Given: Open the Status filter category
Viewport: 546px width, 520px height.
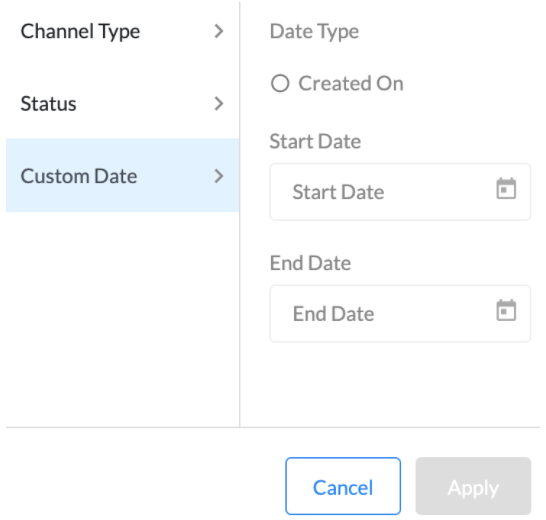Looking at the screenshot, I should pos(123,104).
